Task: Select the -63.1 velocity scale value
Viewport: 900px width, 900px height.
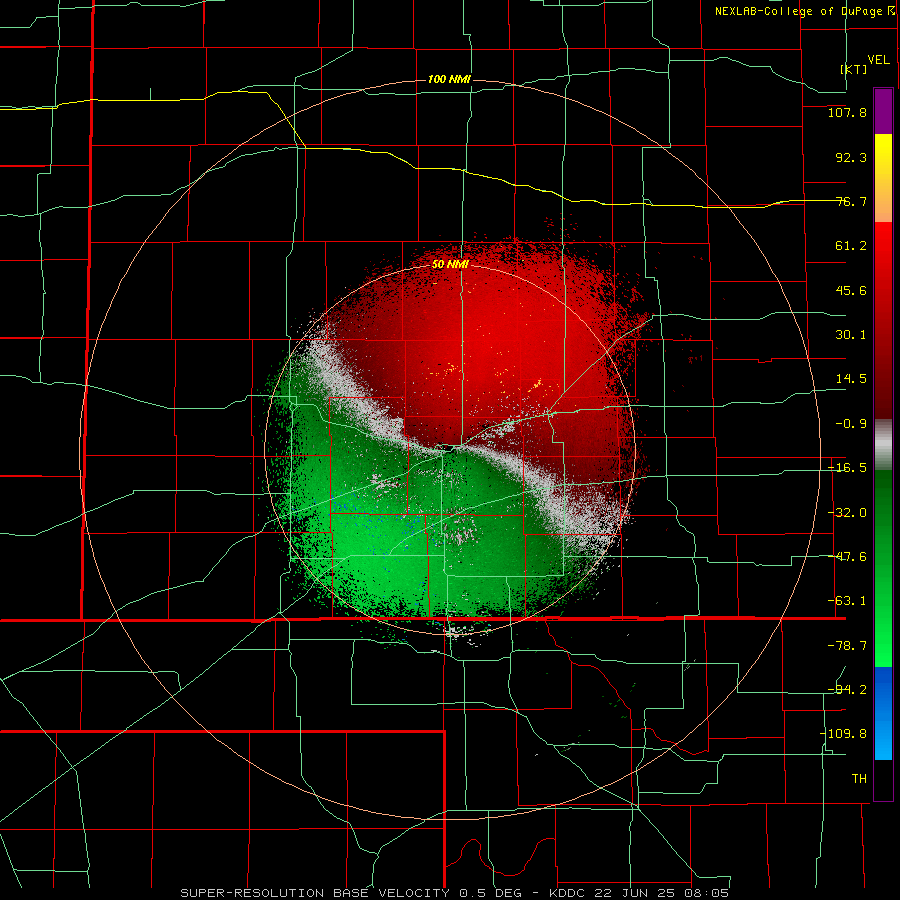Action: 847,601
